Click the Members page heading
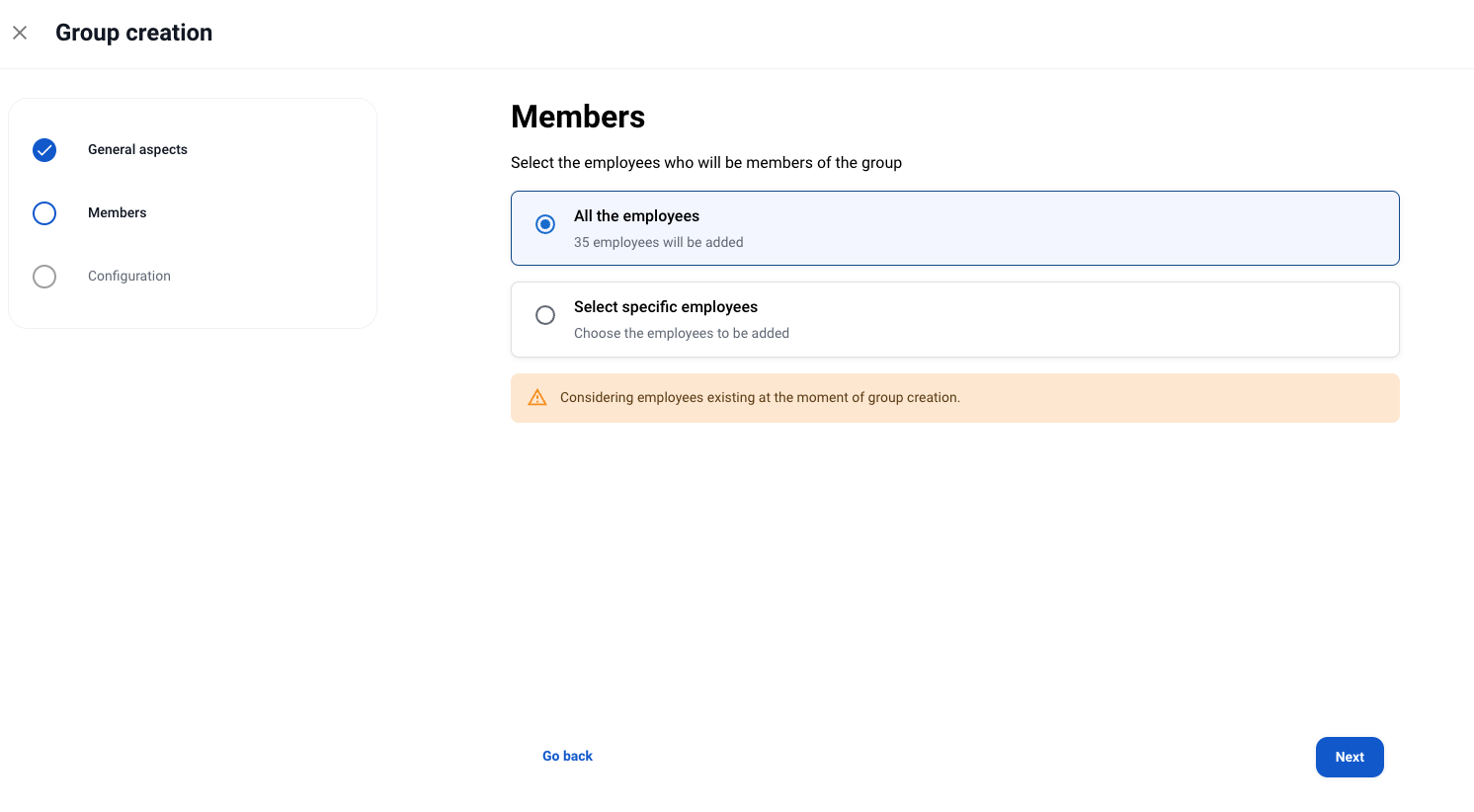Image resolution: width=1474 pixels, height=812 pixels. coord(578,117)
